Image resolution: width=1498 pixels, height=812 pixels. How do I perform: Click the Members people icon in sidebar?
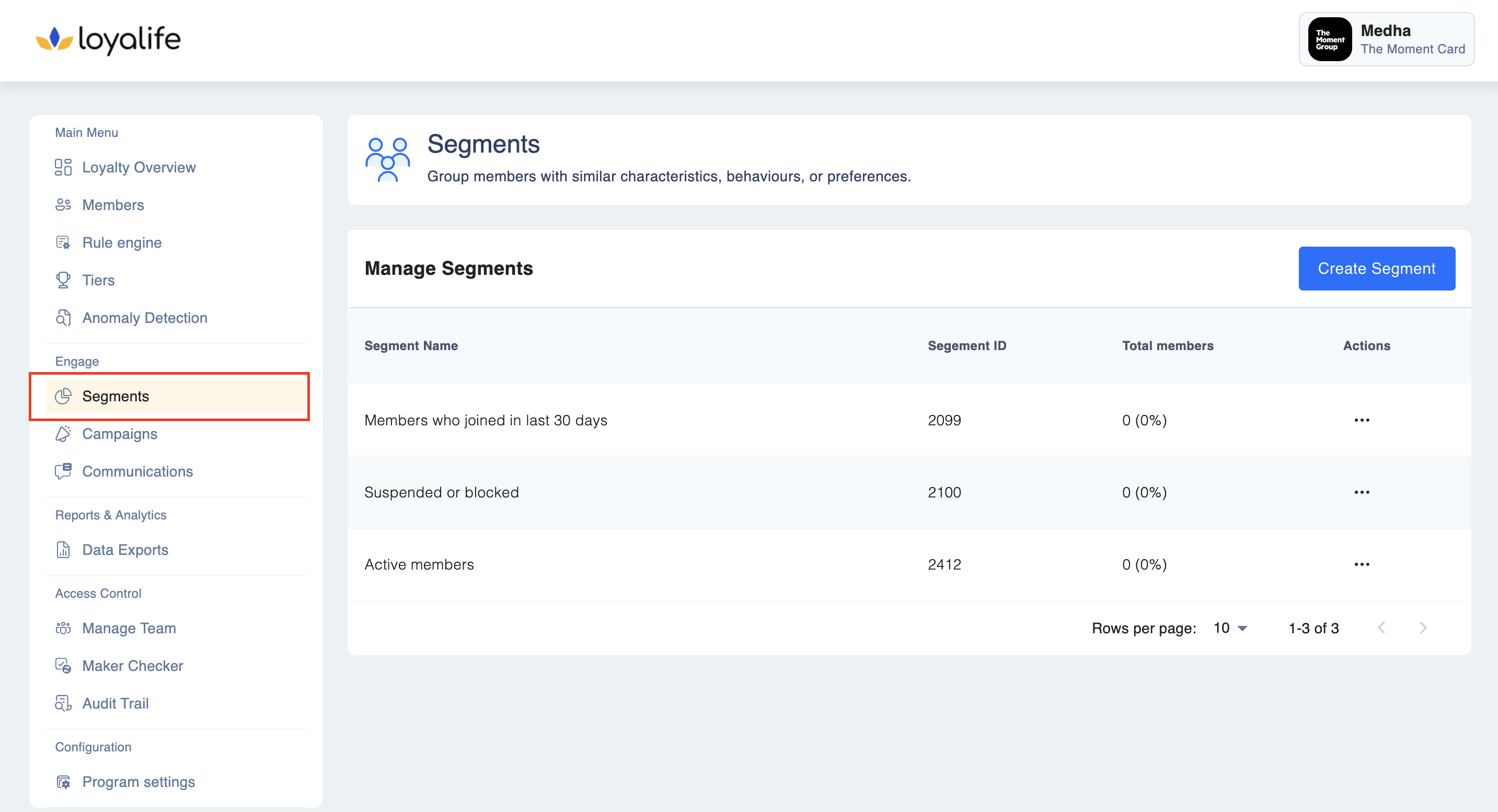point(63,205)
